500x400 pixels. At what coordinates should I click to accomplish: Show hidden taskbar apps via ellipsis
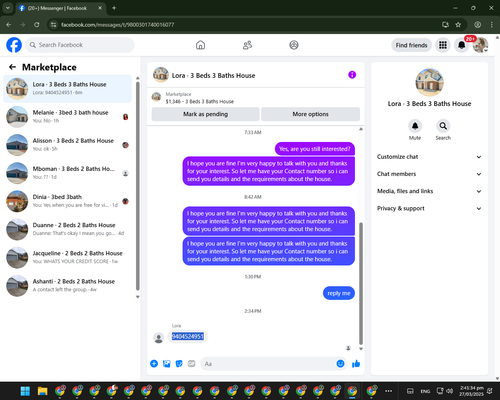click(388, 391)
